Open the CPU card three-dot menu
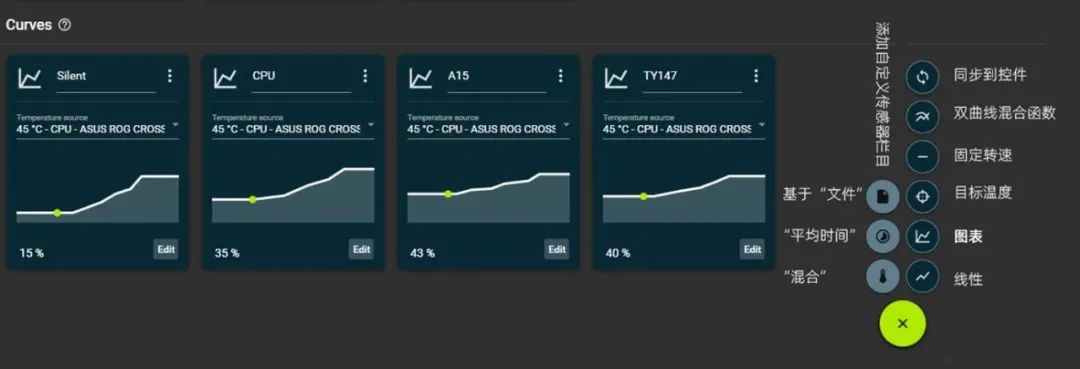Viewport: 1080px width, 369px height. [x=365, y=76]
